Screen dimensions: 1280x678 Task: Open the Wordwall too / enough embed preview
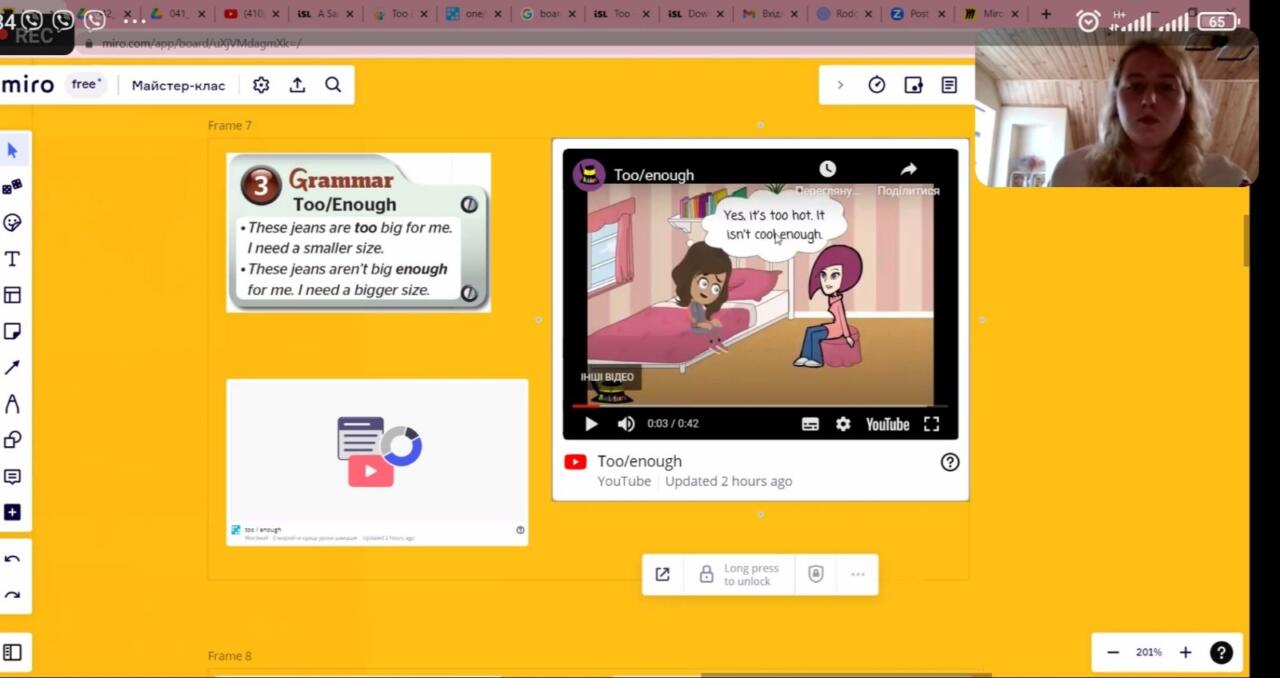coord(377,462)
